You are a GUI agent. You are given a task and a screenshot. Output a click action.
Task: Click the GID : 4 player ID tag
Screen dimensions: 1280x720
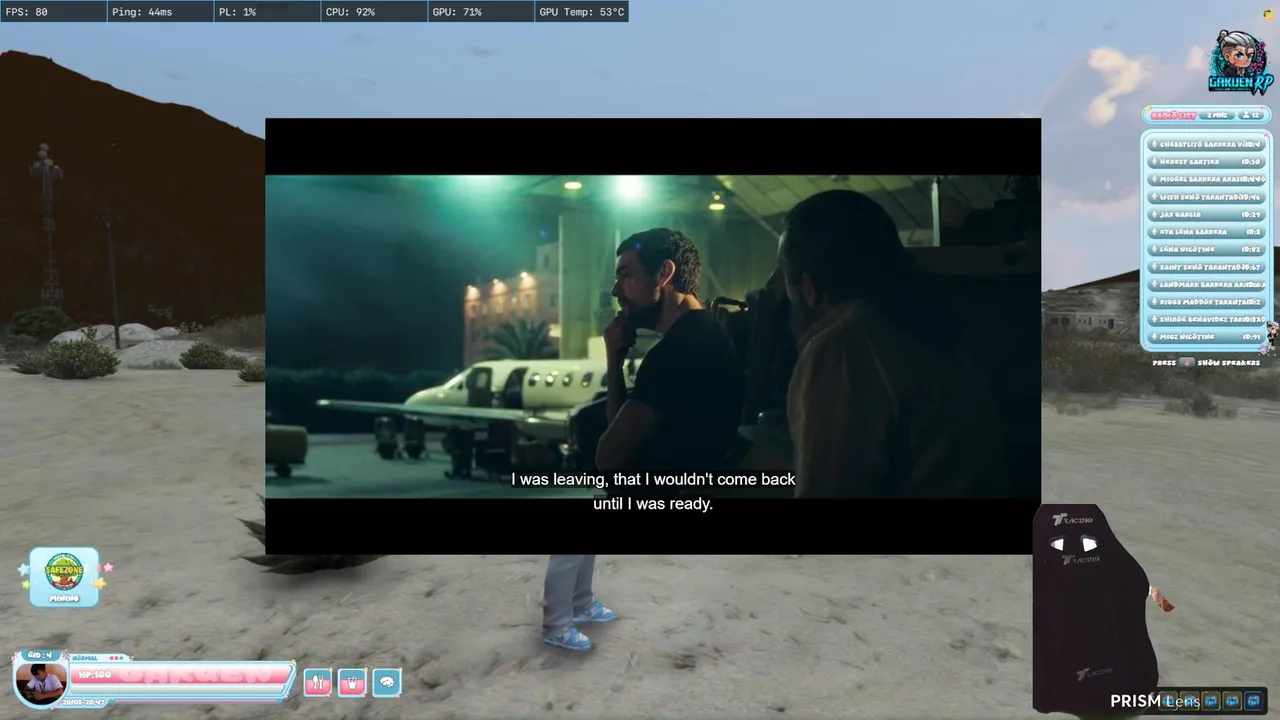40,655
